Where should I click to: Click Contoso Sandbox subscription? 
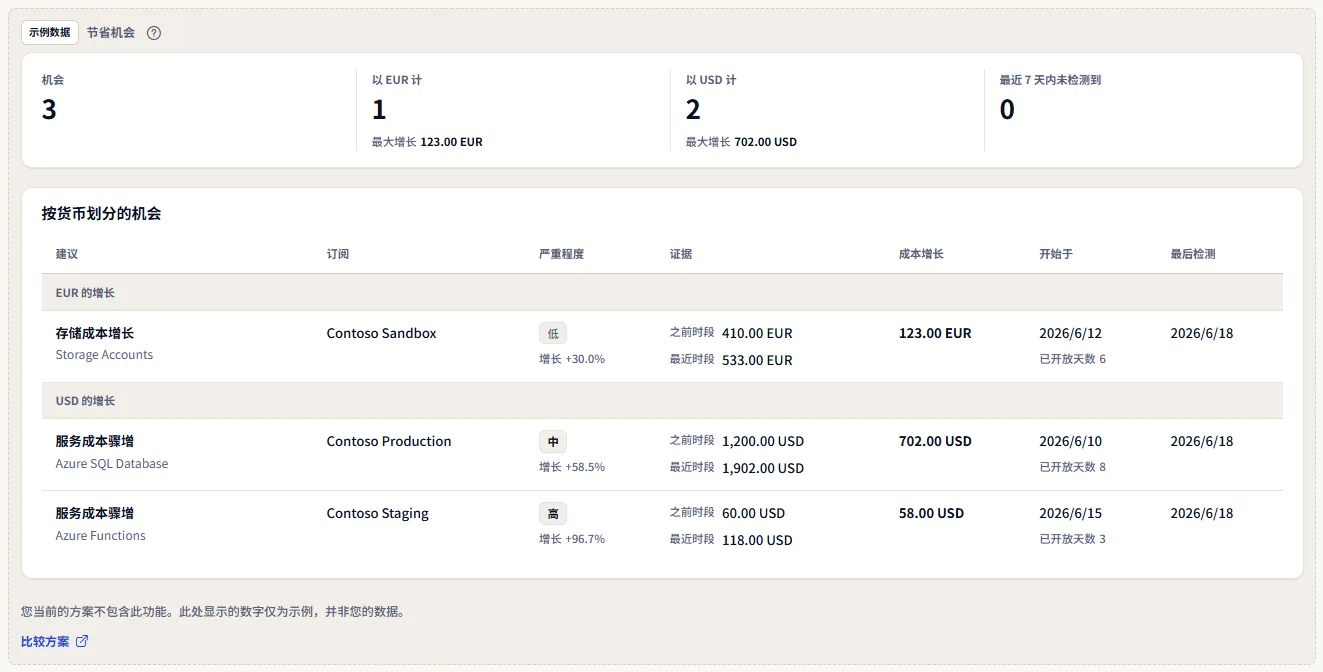pyautogui.click(x=382, y=333)
